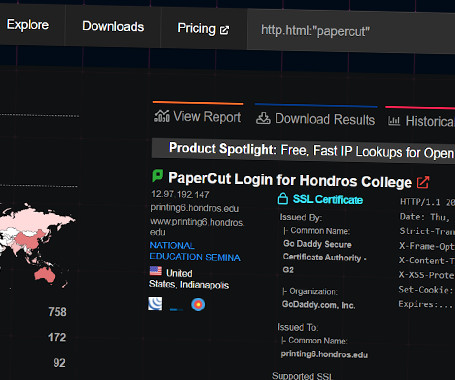Open PaperCut Login for Hondros College result
455x380 pixels.
click(x=290, y=180)
